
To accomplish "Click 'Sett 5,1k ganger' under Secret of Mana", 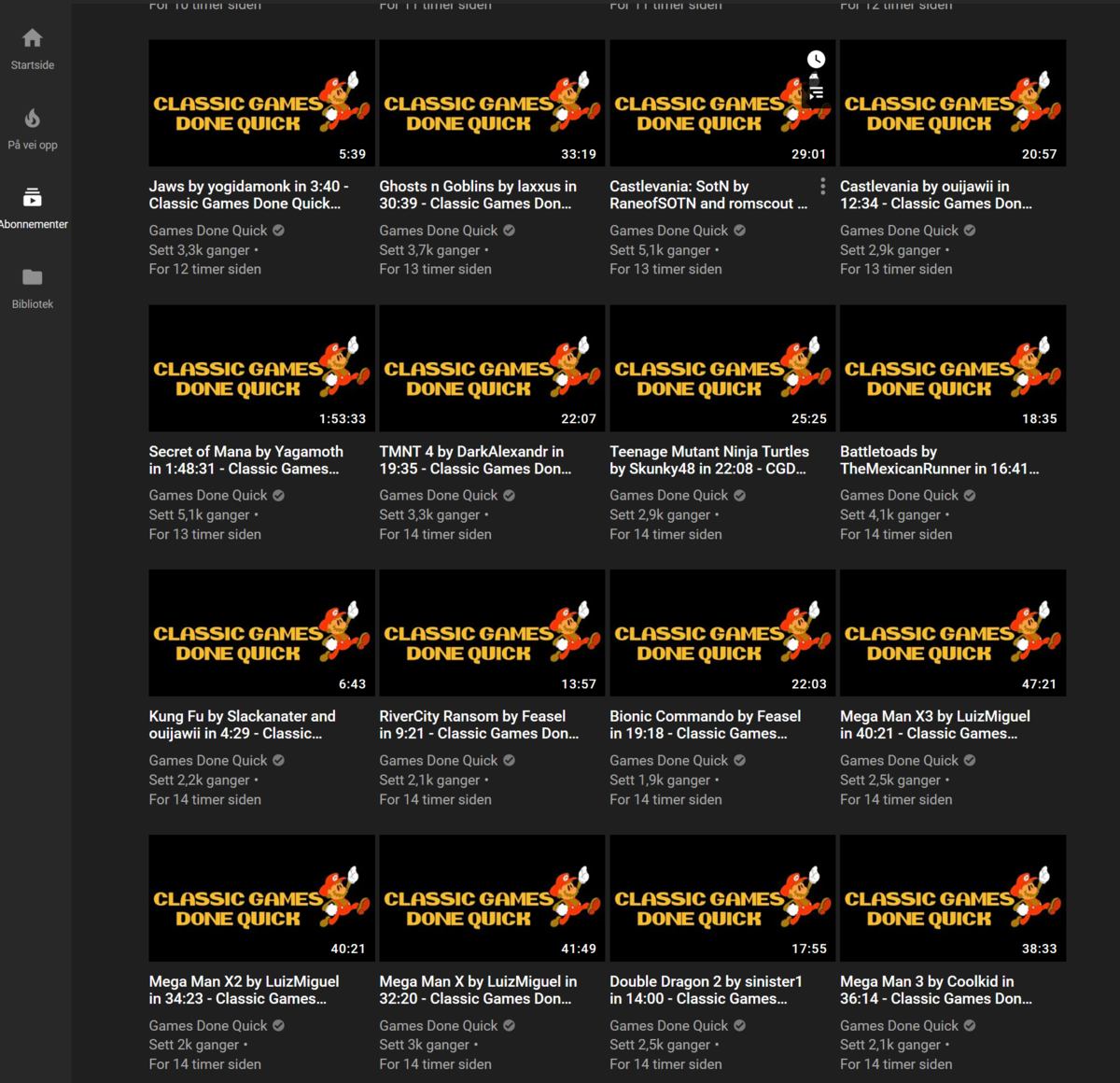I will click(200, 515).
